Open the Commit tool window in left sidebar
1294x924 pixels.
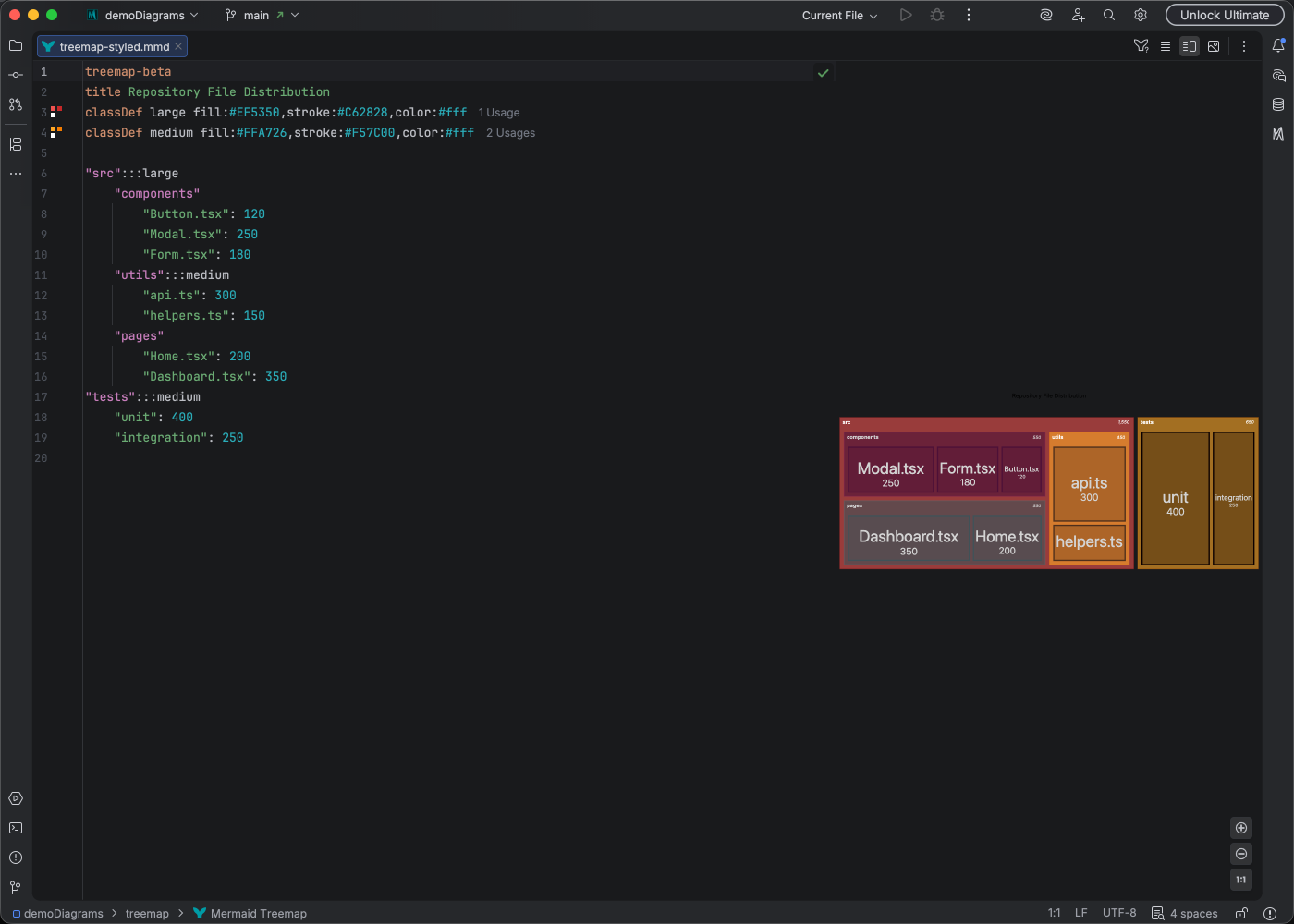[15, 75]
